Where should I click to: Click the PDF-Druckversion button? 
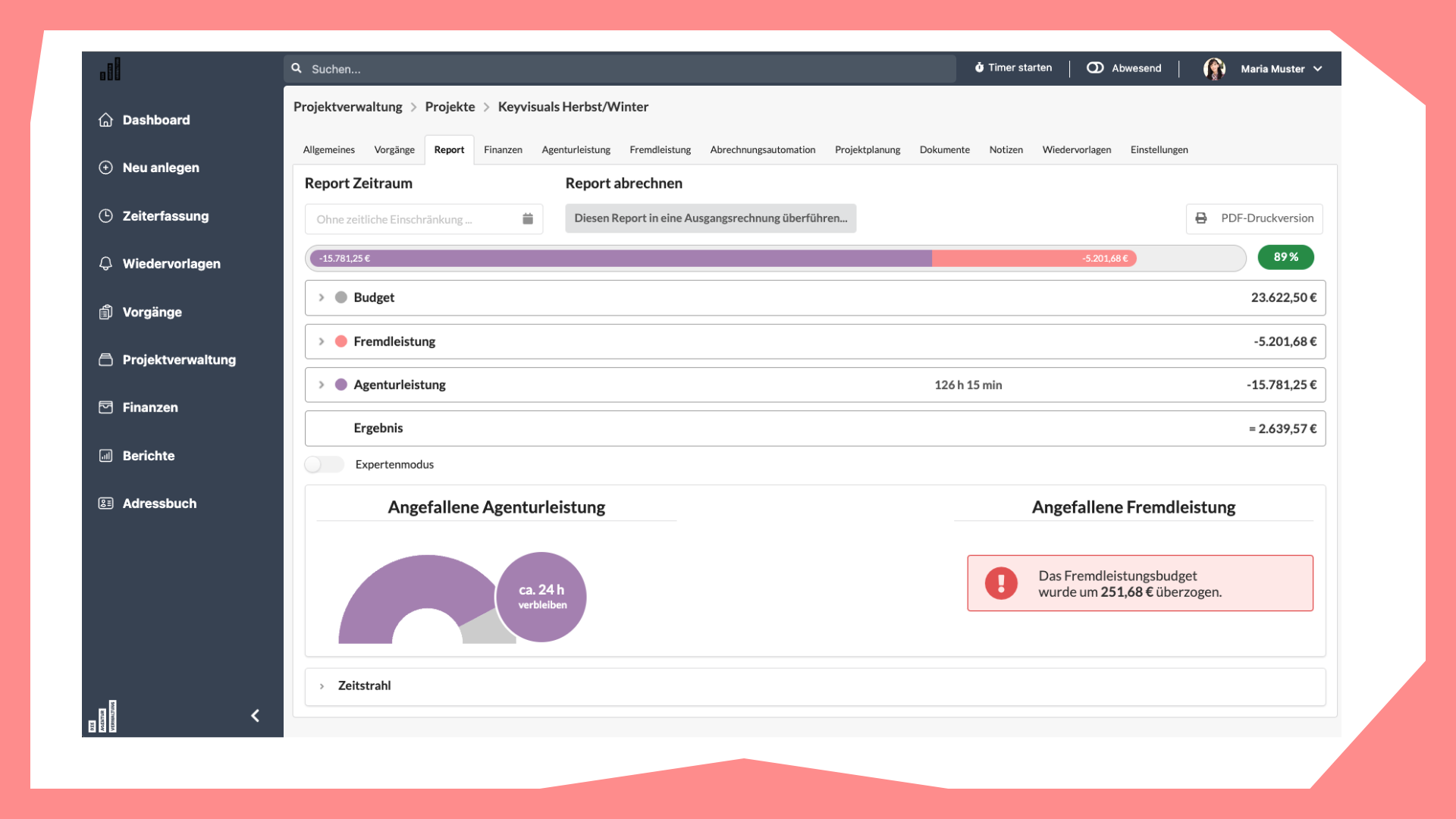point(1254,218)
